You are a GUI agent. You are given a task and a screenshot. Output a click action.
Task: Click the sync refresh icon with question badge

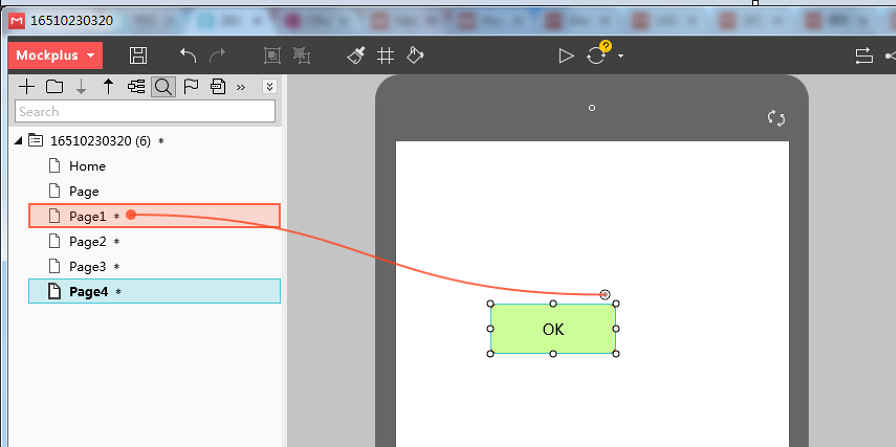(x=598, y=54)
